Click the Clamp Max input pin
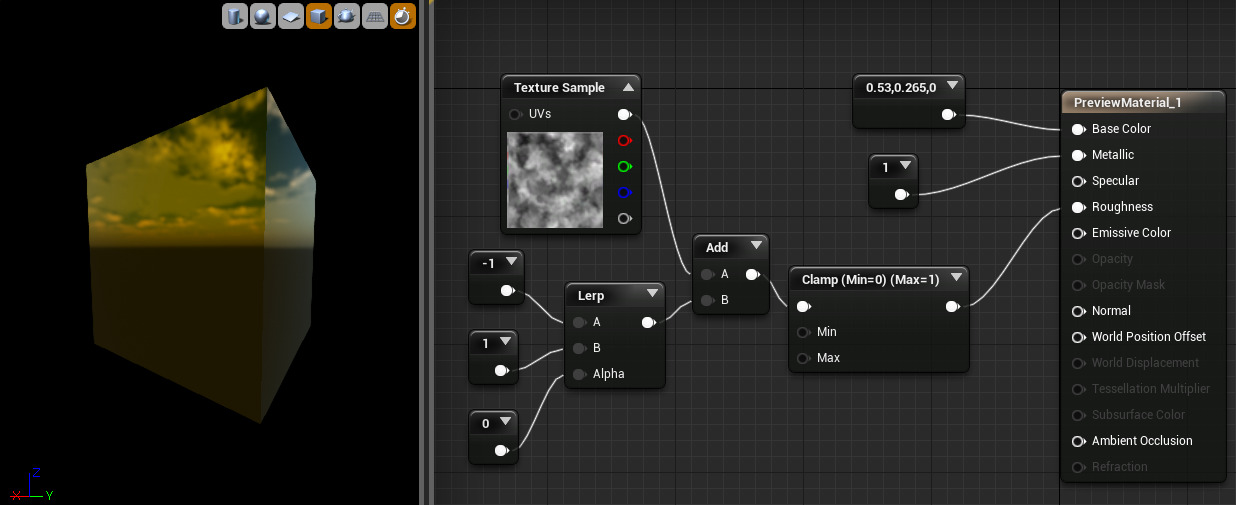 coord(803,358)
